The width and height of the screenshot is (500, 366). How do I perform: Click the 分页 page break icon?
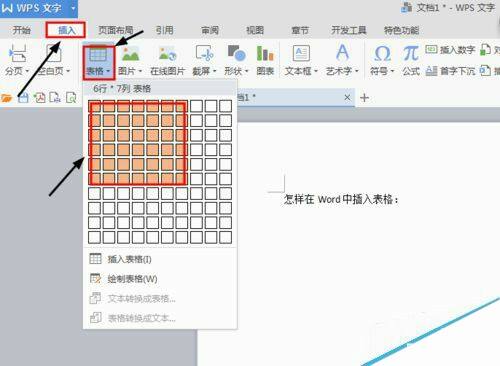click(x=18, y=54)
